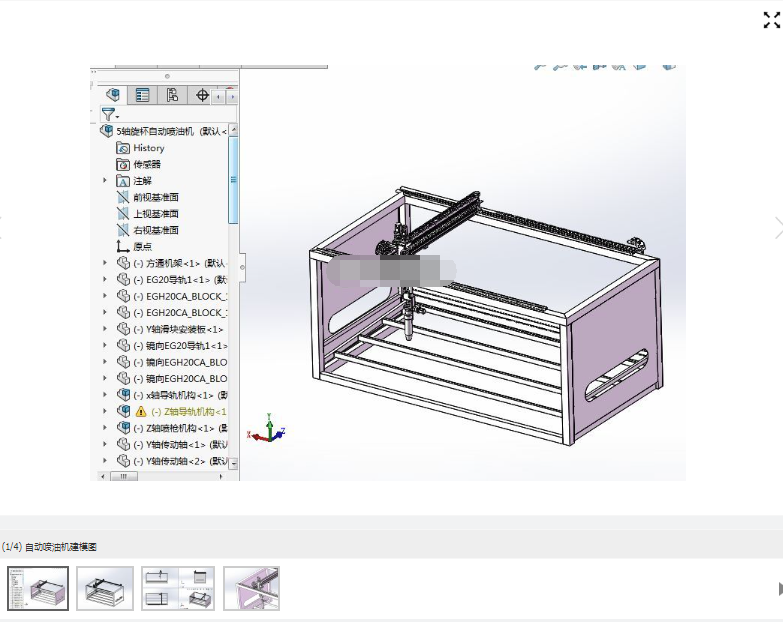Click the Y轴传动轴<2> part icon
Screen dimensions: 783x622
tap(123, 461)
